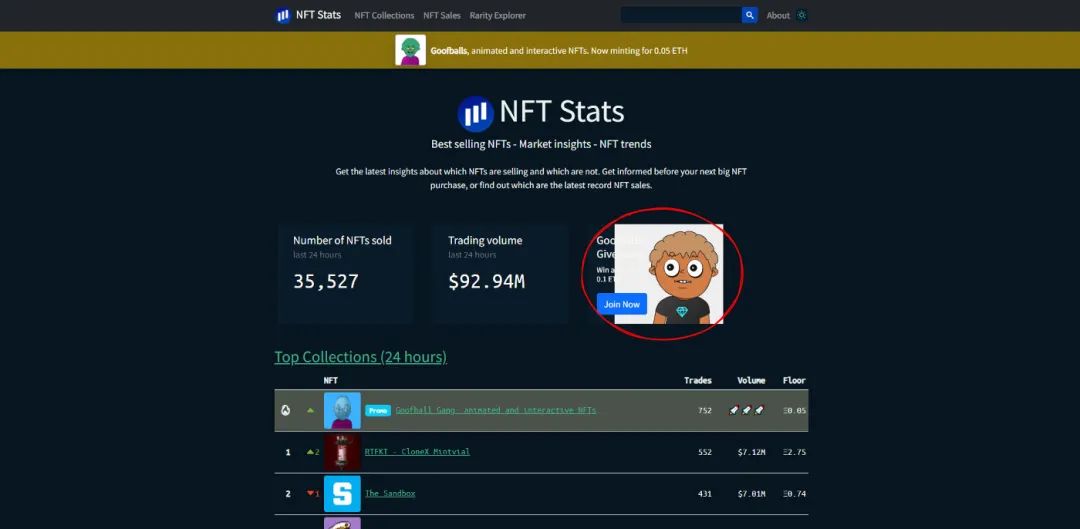Open The Sandbox collection link
The height and width of the screenshot is (529, 1080).
[390, 493]
